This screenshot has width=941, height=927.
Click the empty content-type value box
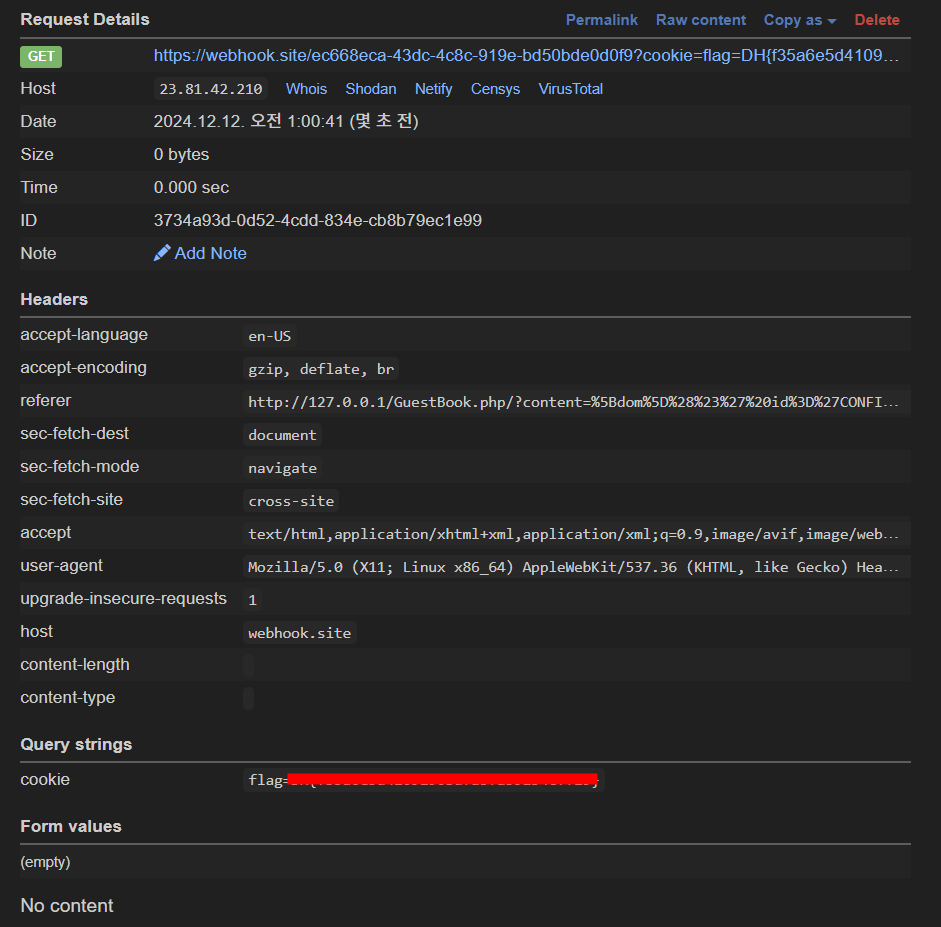pyautogui.click(x=248, y=699)
